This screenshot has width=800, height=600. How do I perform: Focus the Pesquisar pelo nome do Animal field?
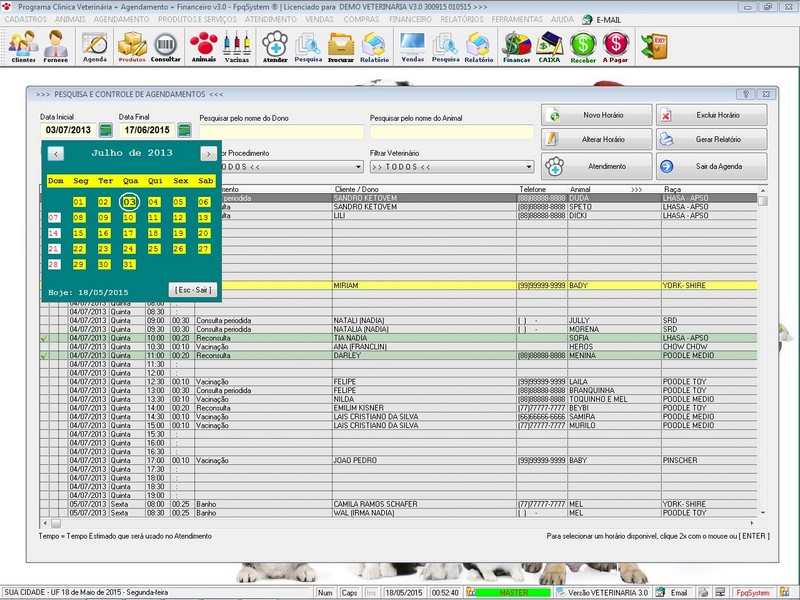click(x=451, y=131)
